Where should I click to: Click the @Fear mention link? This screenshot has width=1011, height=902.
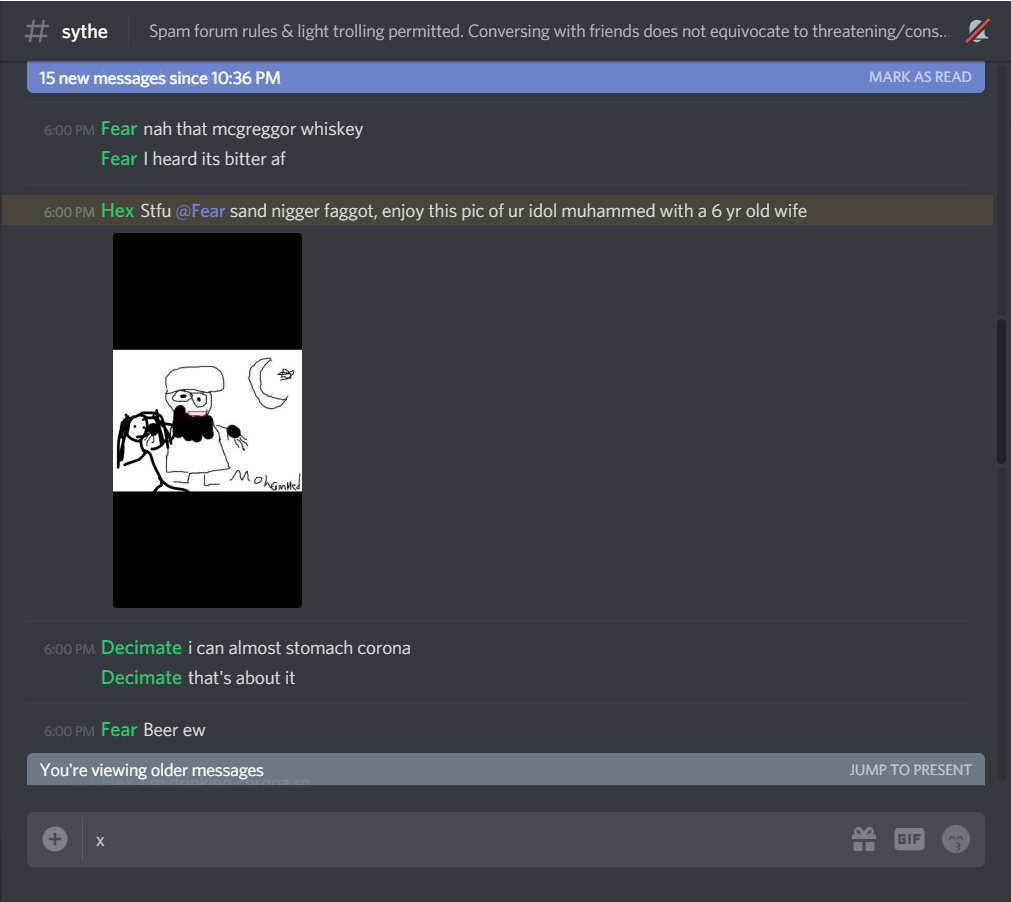[x=201, y=211]
